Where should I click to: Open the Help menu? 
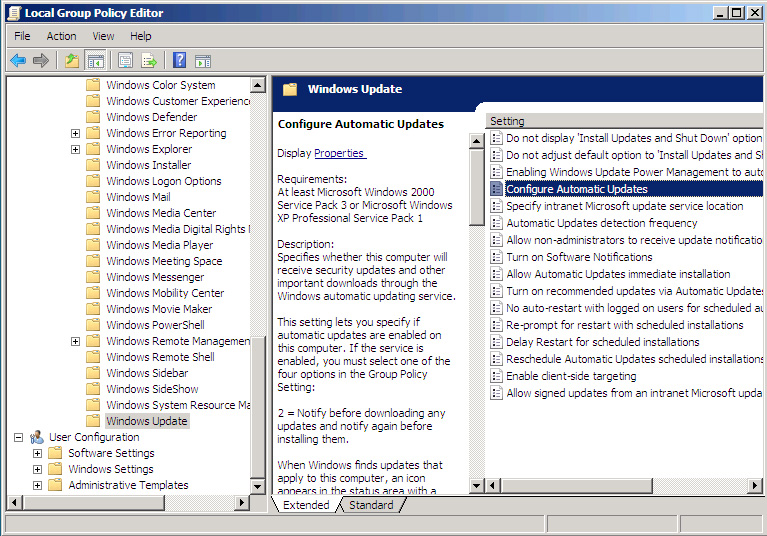140,36
